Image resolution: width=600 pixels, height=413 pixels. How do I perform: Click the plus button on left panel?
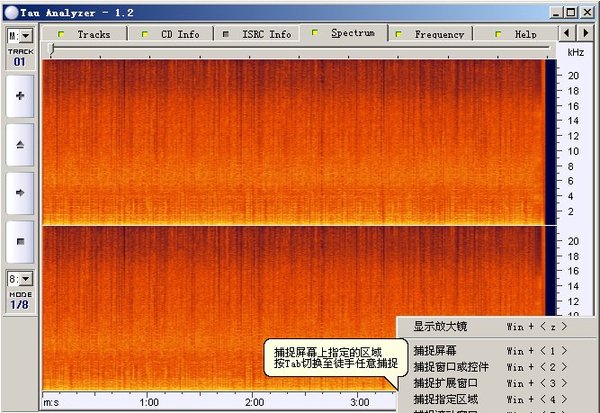[x=20, y=96]
